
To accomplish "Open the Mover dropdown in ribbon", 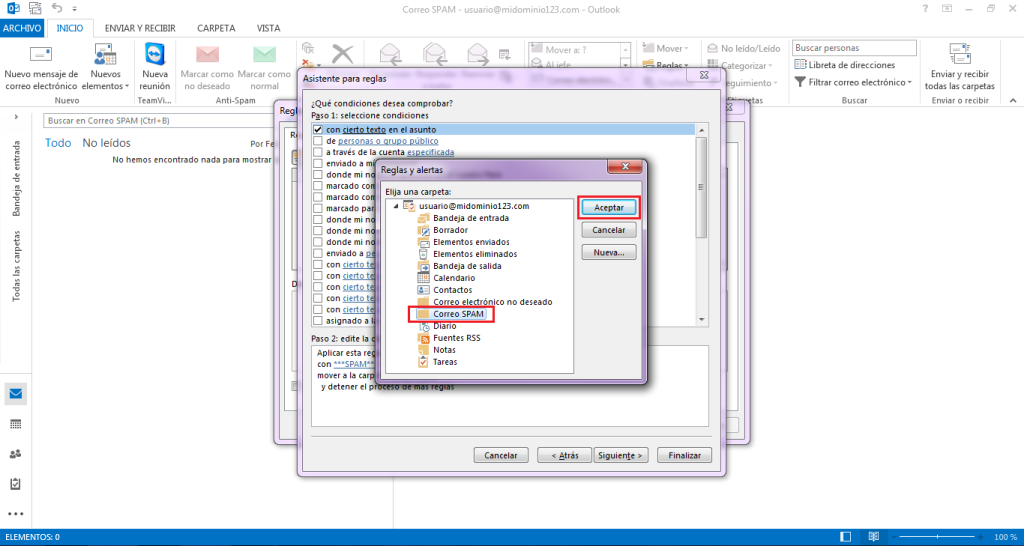I will 665,48.
